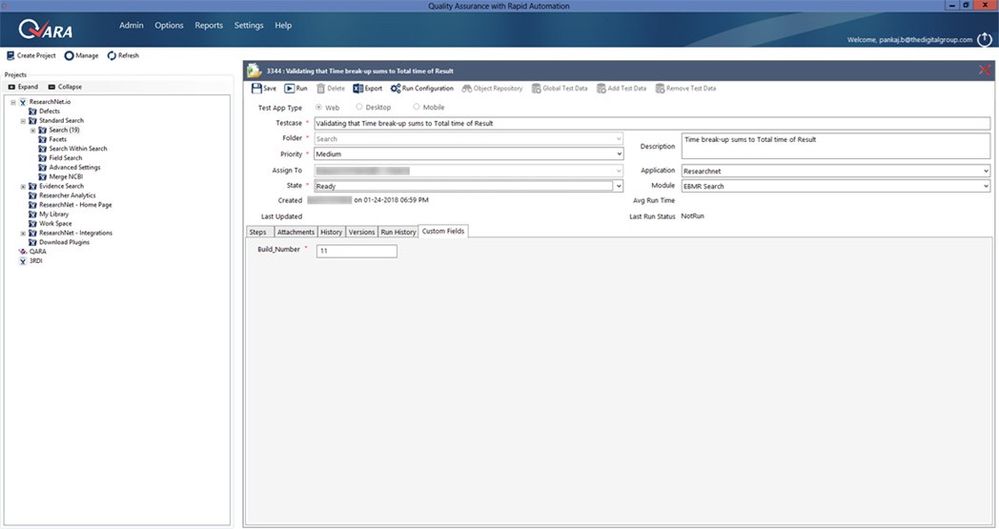Viewport: 999px width, 529px height.
Task: Click the 3RDI project icon
Action: [22, 261]
